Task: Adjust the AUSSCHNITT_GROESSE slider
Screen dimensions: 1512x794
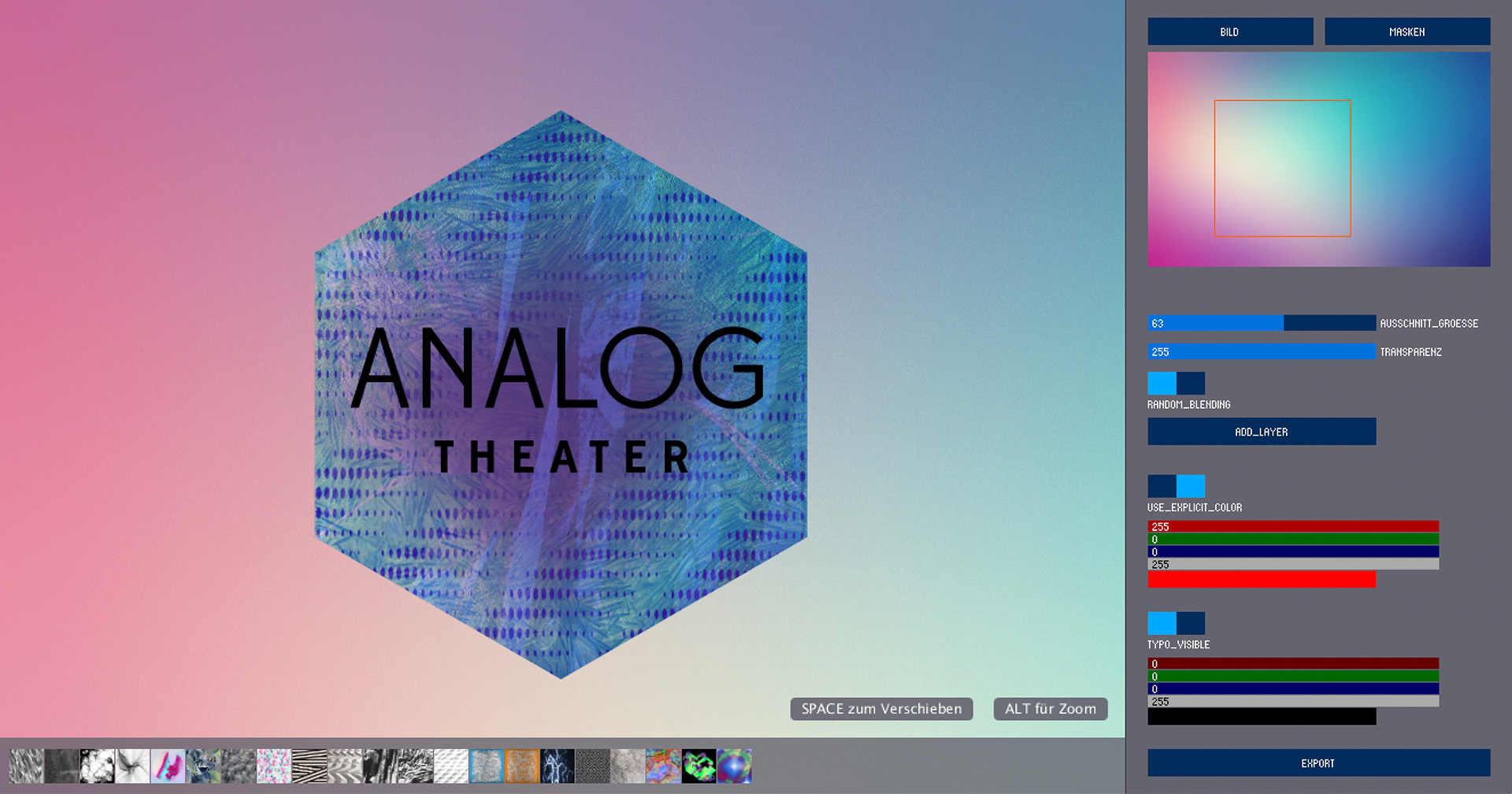Action: (1262, 323)
